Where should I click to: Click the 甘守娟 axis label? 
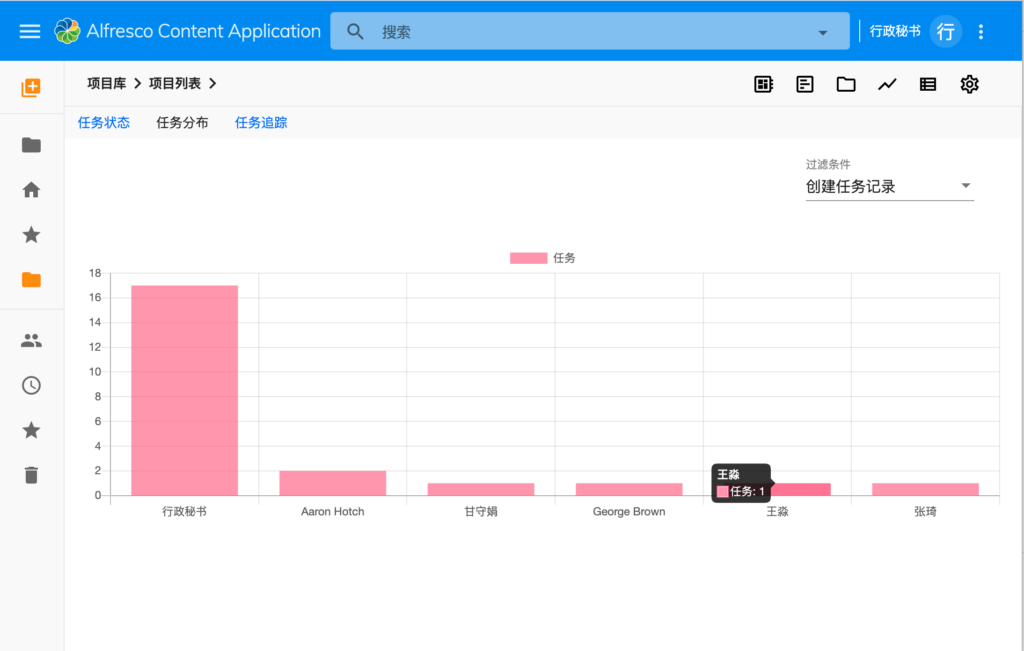point(481,512)
